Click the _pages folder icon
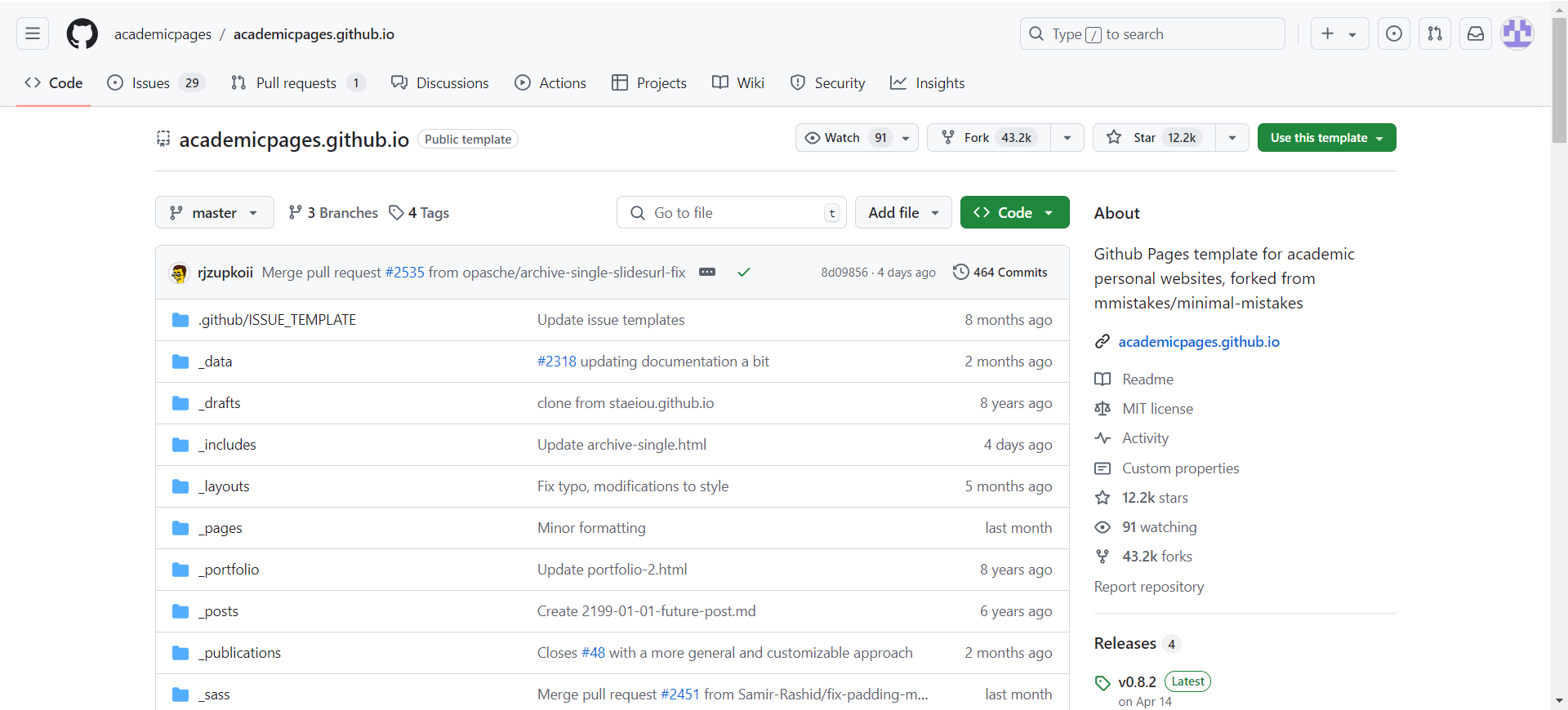Image resolution: width=1568 pixels, height=710 pixels. coord(180,527)
